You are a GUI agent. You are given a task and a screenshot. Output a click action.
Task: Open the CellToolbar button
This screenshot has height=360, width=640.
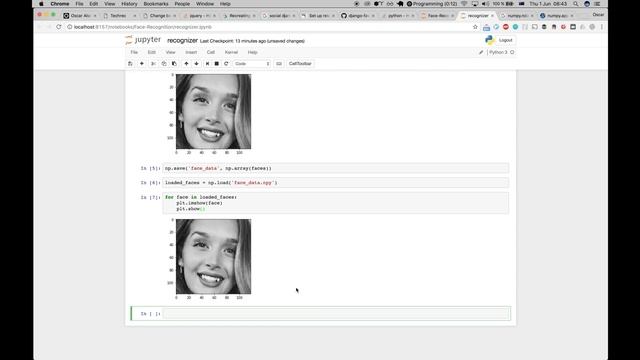(300, 64)
